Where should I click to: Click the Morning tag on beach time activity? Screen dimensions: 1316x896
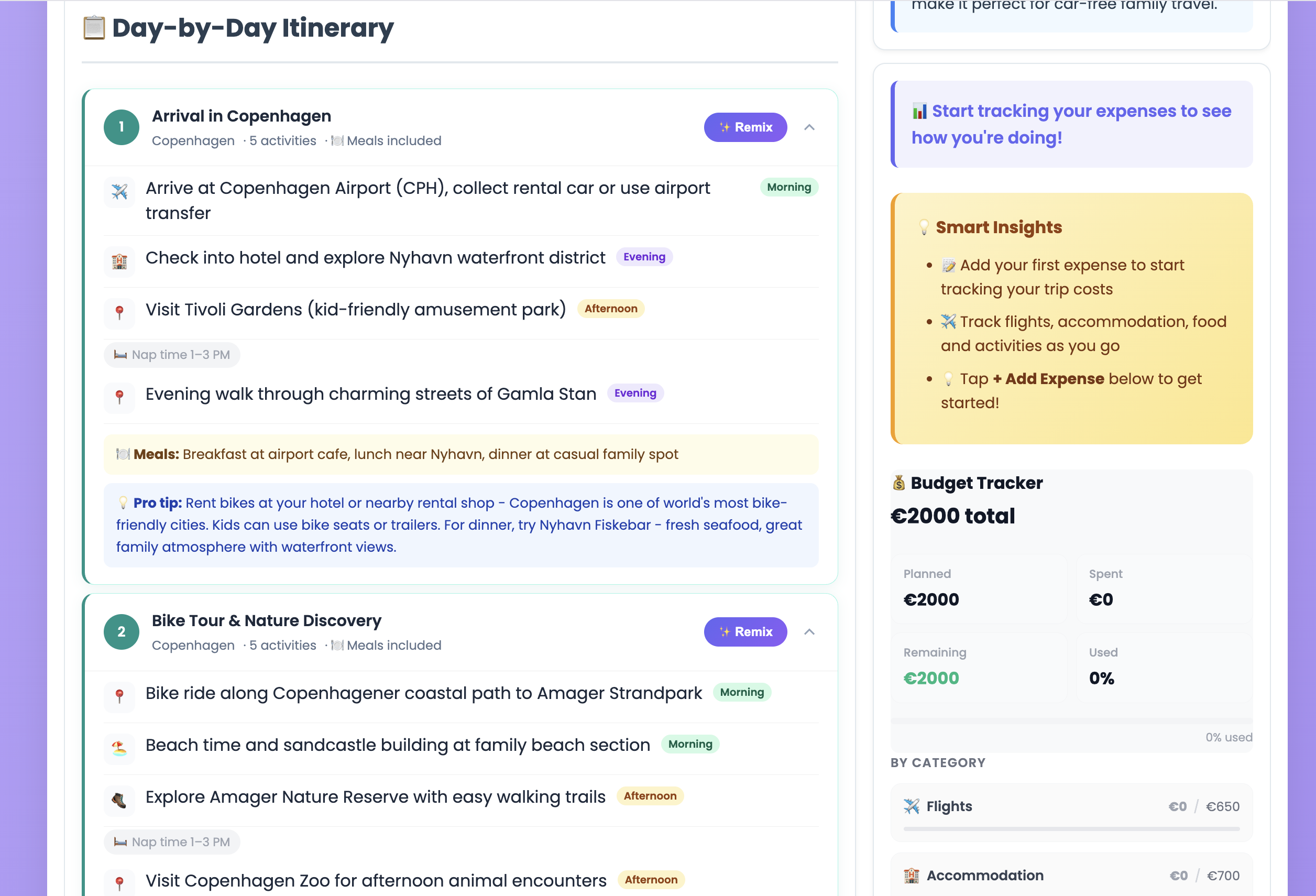tap(690, 744)
